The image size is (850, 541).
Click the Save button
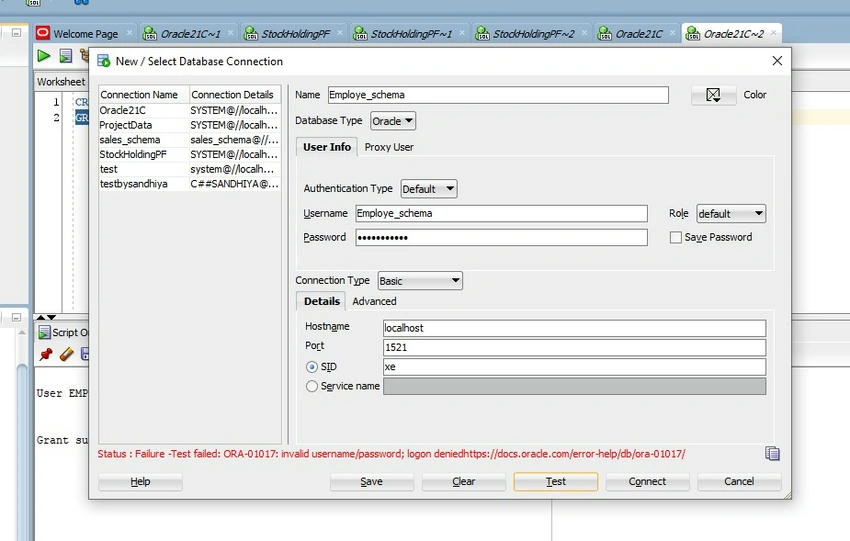(371, 481)
